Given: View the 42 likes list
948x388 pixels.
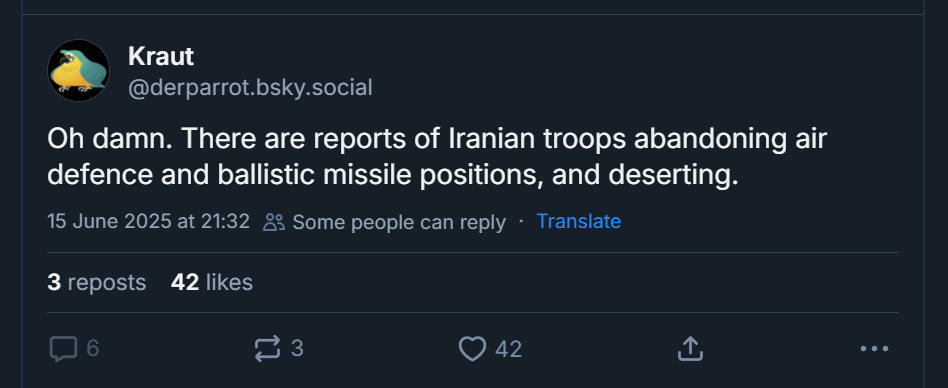Looking at the screenshot, I should [212, 282].
